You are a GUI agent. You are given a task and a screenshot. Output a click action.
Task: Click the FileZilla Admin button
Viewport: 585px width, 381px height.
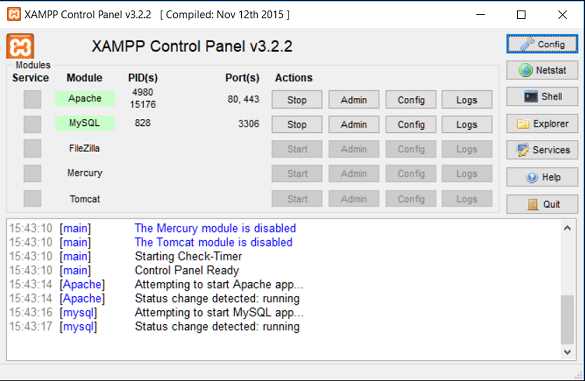[x=354, y=149]
